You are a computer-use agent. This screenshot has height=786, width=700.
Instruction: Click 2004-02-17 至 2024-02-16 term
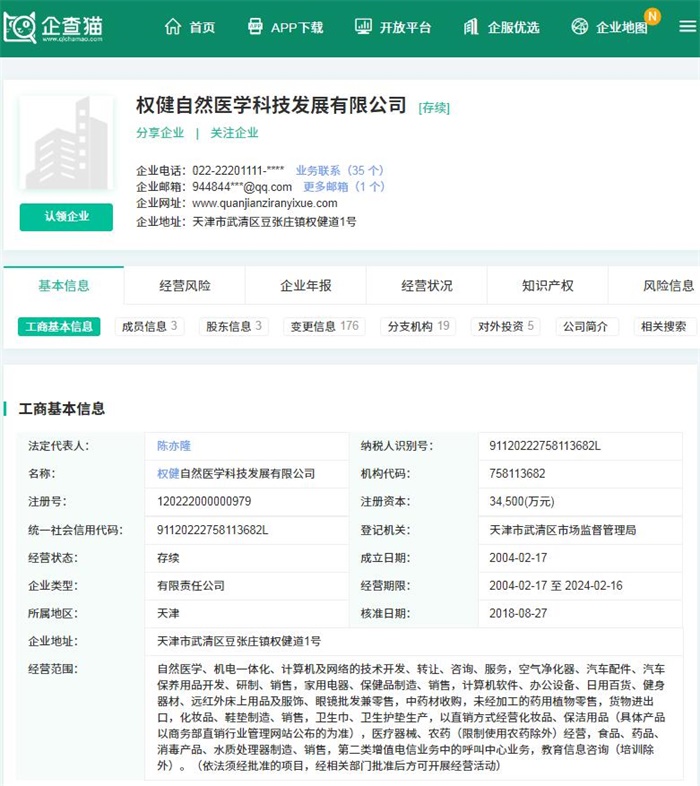click(556, 585)
